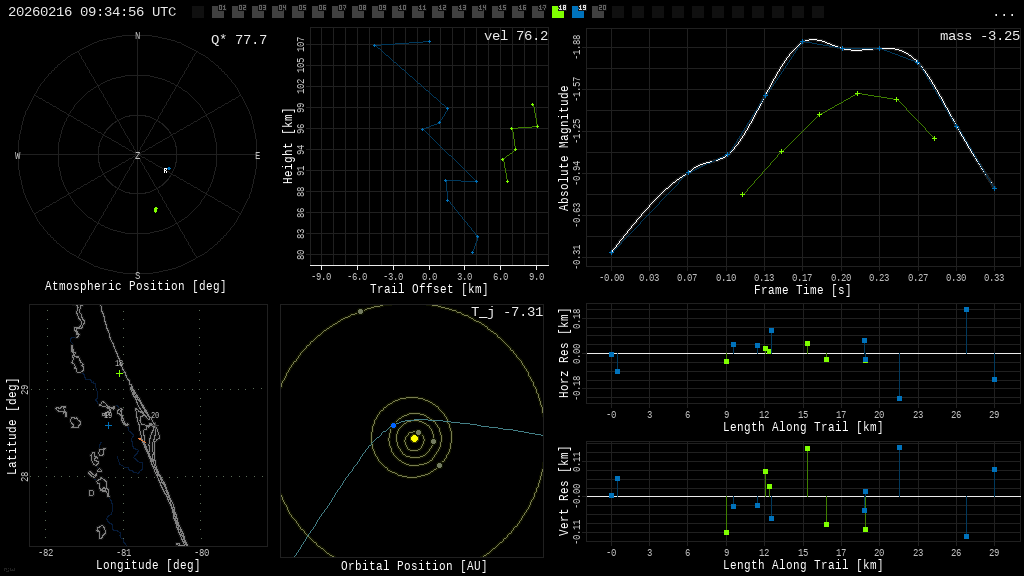The image size is (1024, 576).
Task: Toggle station 14 box in top bar
Action: click(478, 12)
